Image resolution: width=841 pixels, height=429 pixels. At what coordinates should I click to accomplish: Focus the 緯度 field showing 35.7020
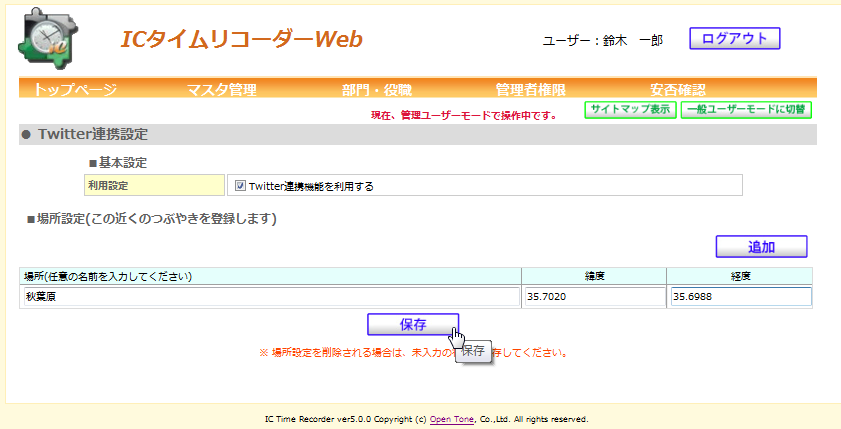click(x=594, y=297)
